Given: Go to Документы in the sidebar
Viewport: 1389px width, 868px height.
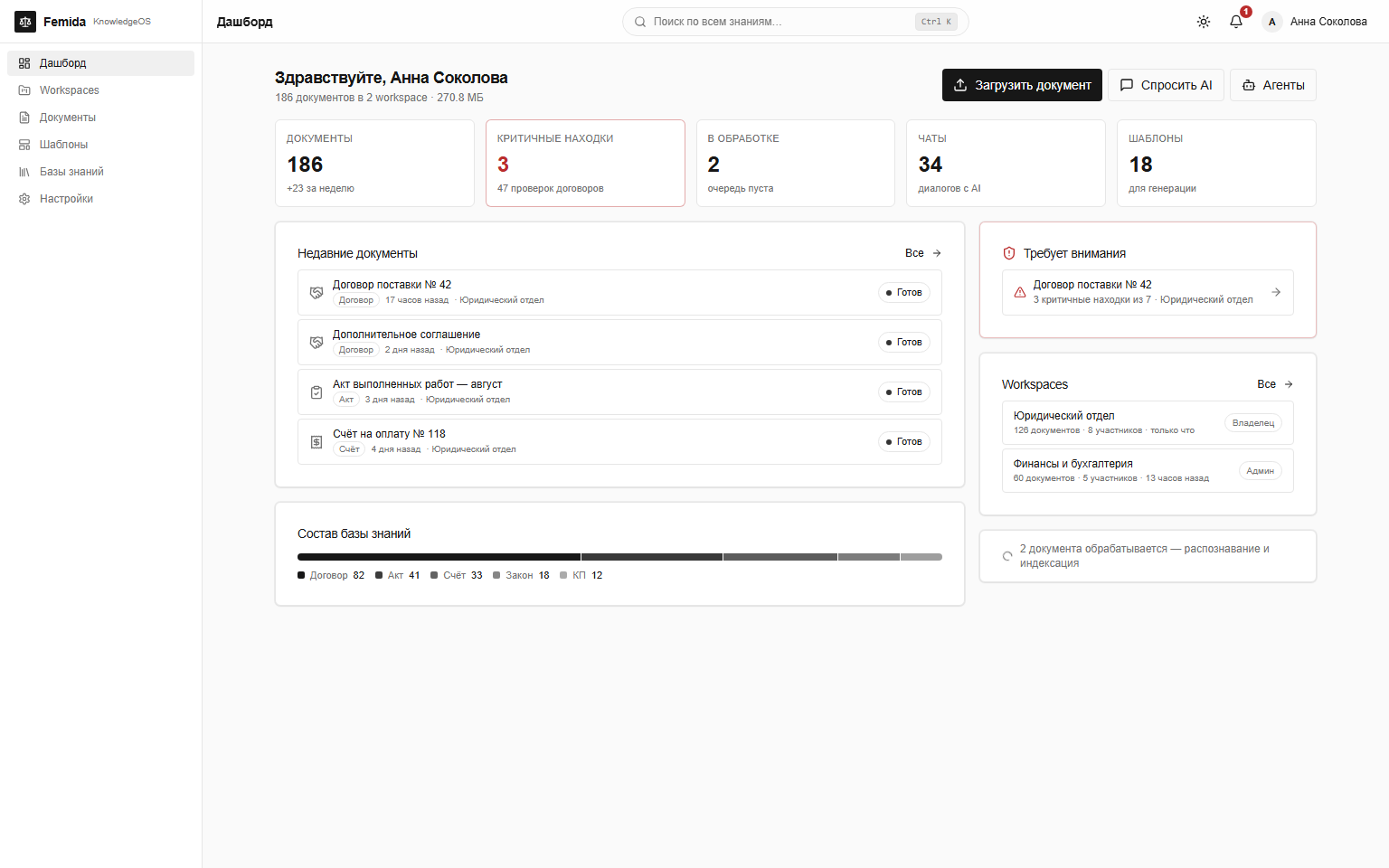Looking at the screenshot, I should tap(101, 118).
